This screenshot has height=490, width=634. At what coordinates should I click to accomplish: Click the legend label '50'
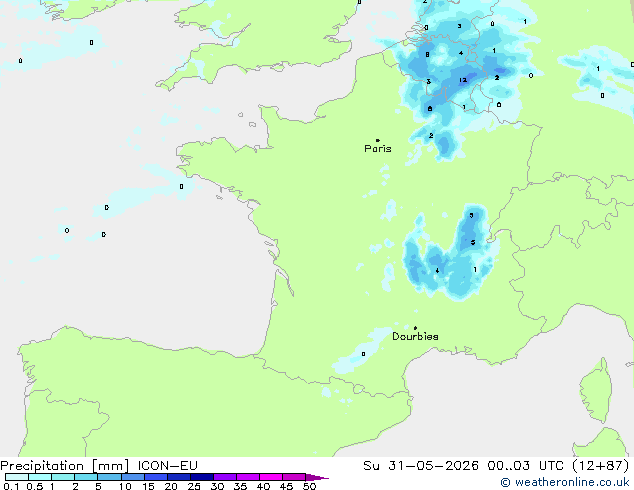(x=309, y=486)
